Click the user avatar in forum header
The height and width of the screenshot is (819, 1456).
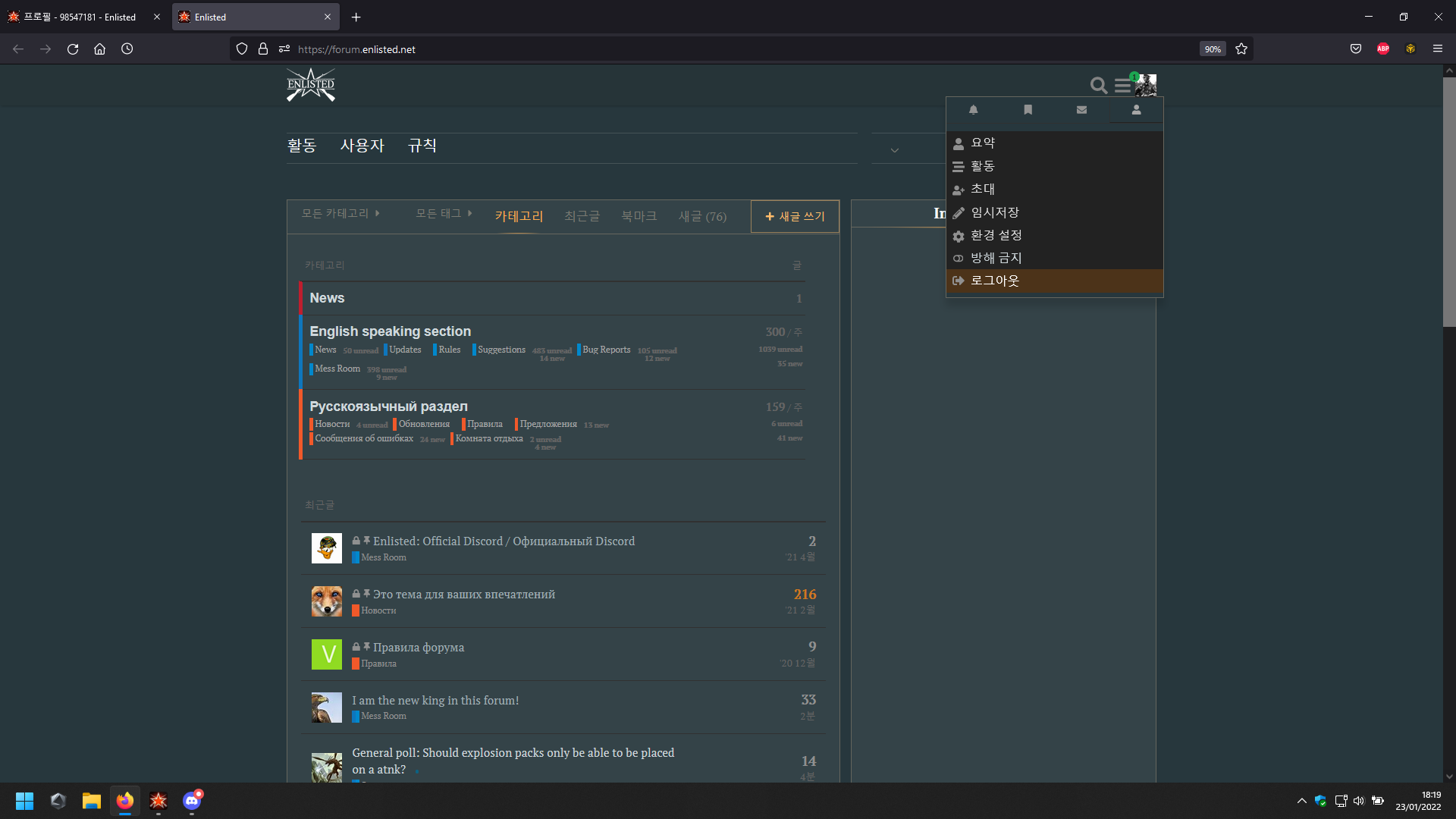(x=1145, y=85)
